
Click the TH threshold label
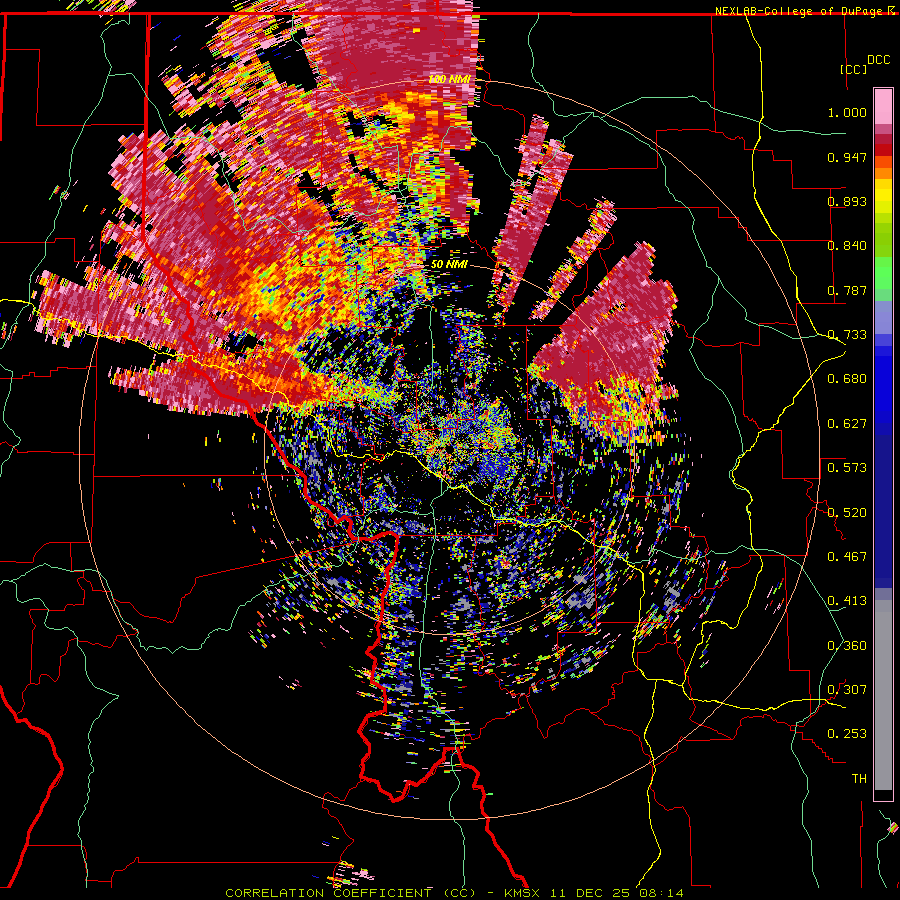pyautogui.click(x=859, y=779)
